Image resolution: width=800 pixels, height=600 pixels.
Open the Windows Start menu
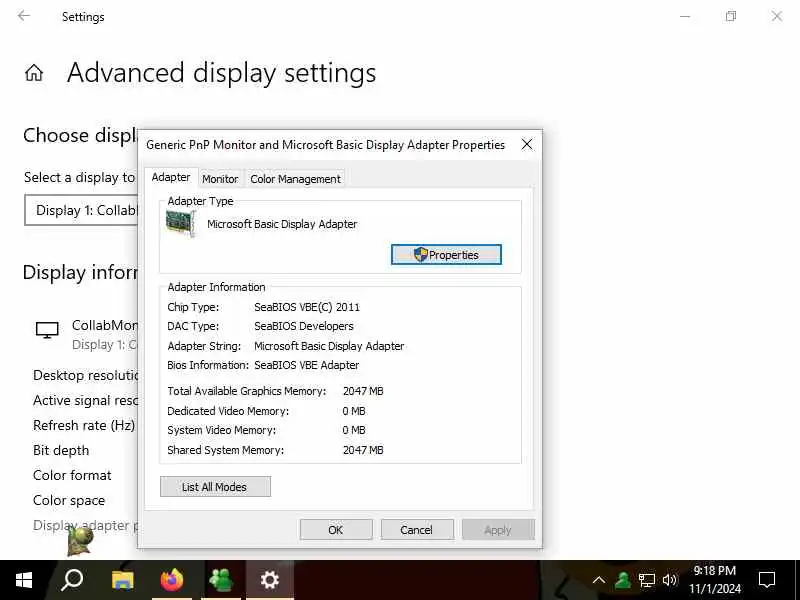click(x=23, y=580)
